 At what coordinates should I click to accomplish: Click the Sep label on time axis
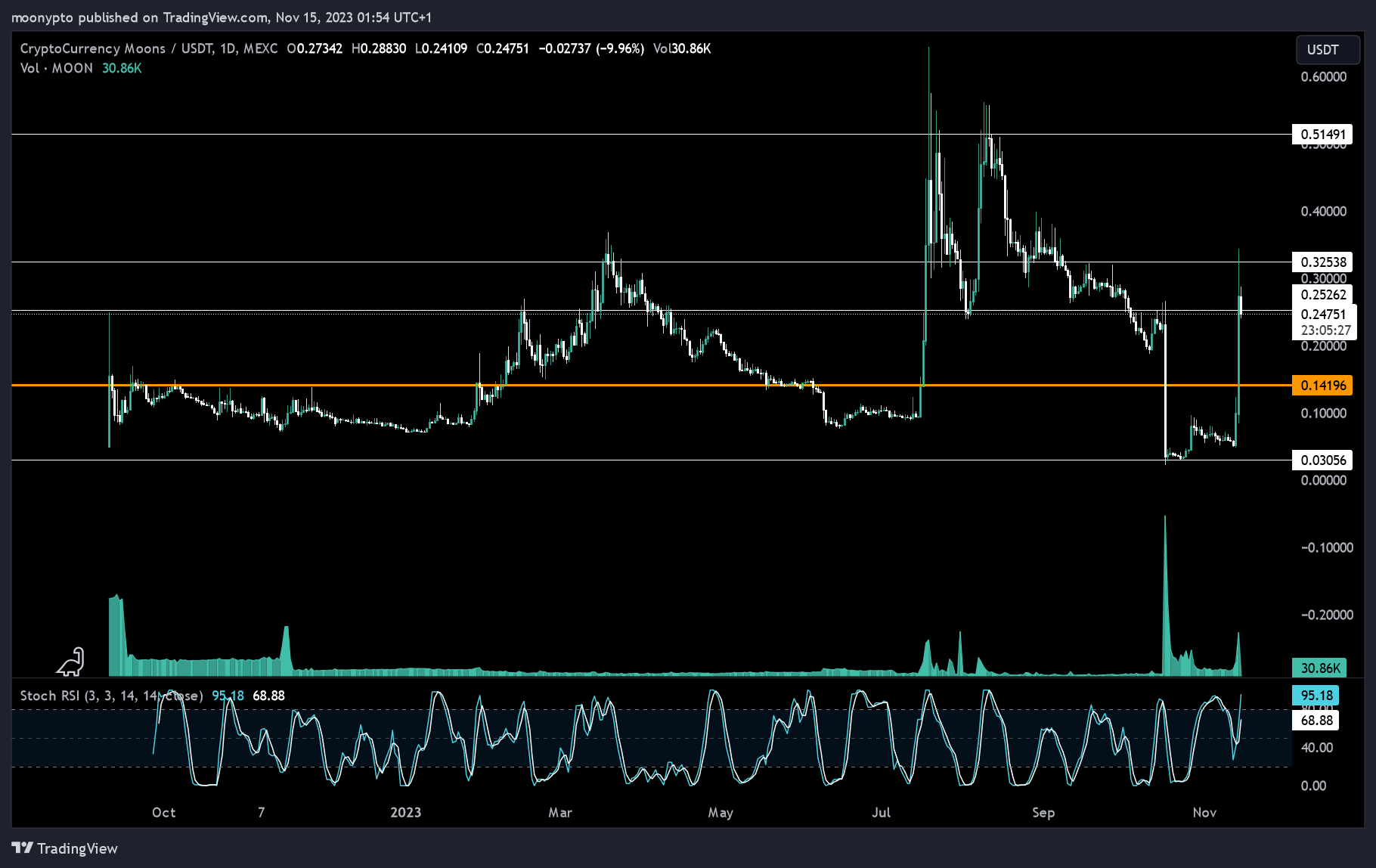(x=1043, y=813)
